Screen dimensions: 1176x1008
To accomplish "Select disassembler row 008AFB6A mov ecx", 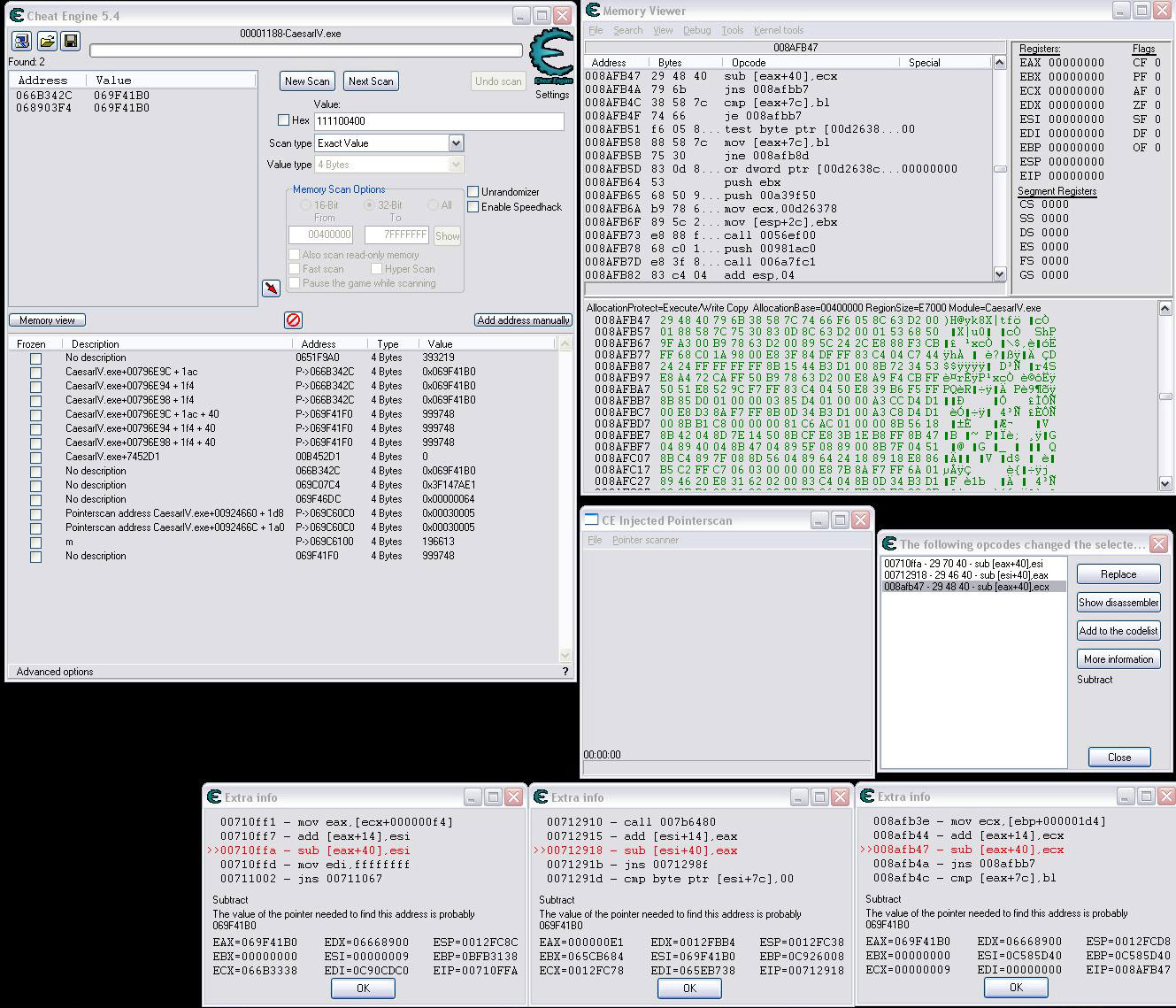I will pyautogui.click(x=788, y=209).
